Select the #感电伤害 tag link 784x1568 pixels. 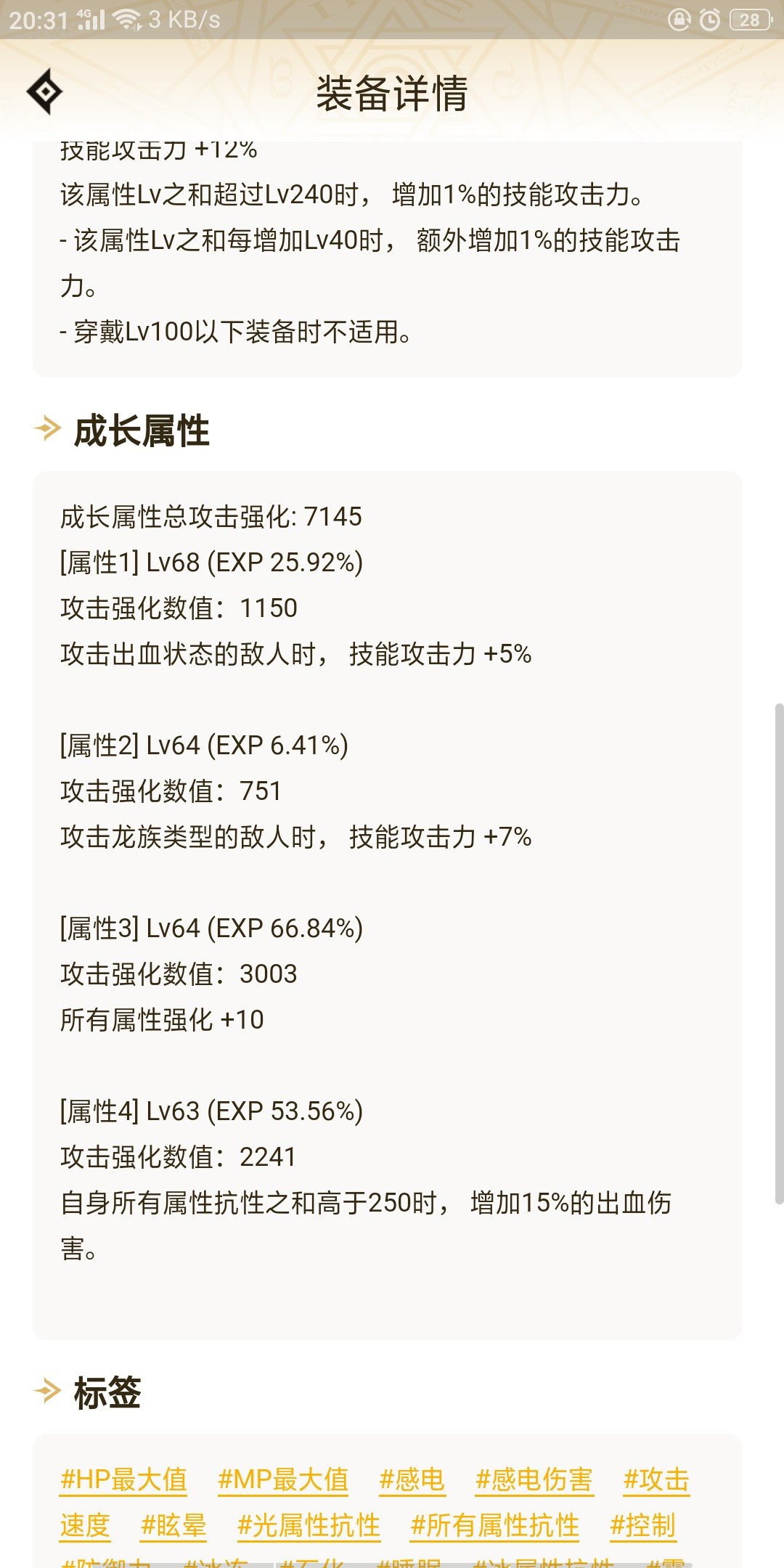(534, 1479)
